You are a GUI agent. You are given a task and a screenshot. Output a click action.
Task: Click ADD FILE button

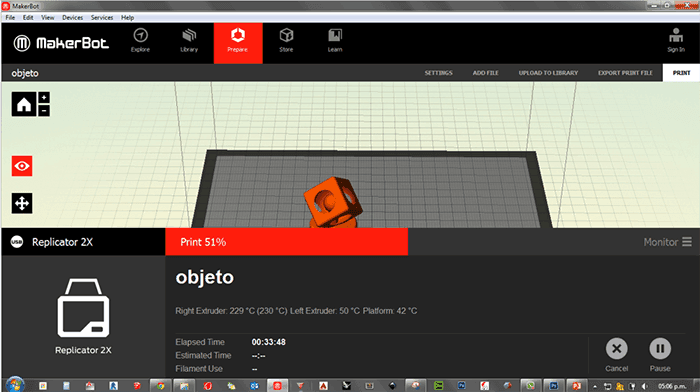[486, 73]
